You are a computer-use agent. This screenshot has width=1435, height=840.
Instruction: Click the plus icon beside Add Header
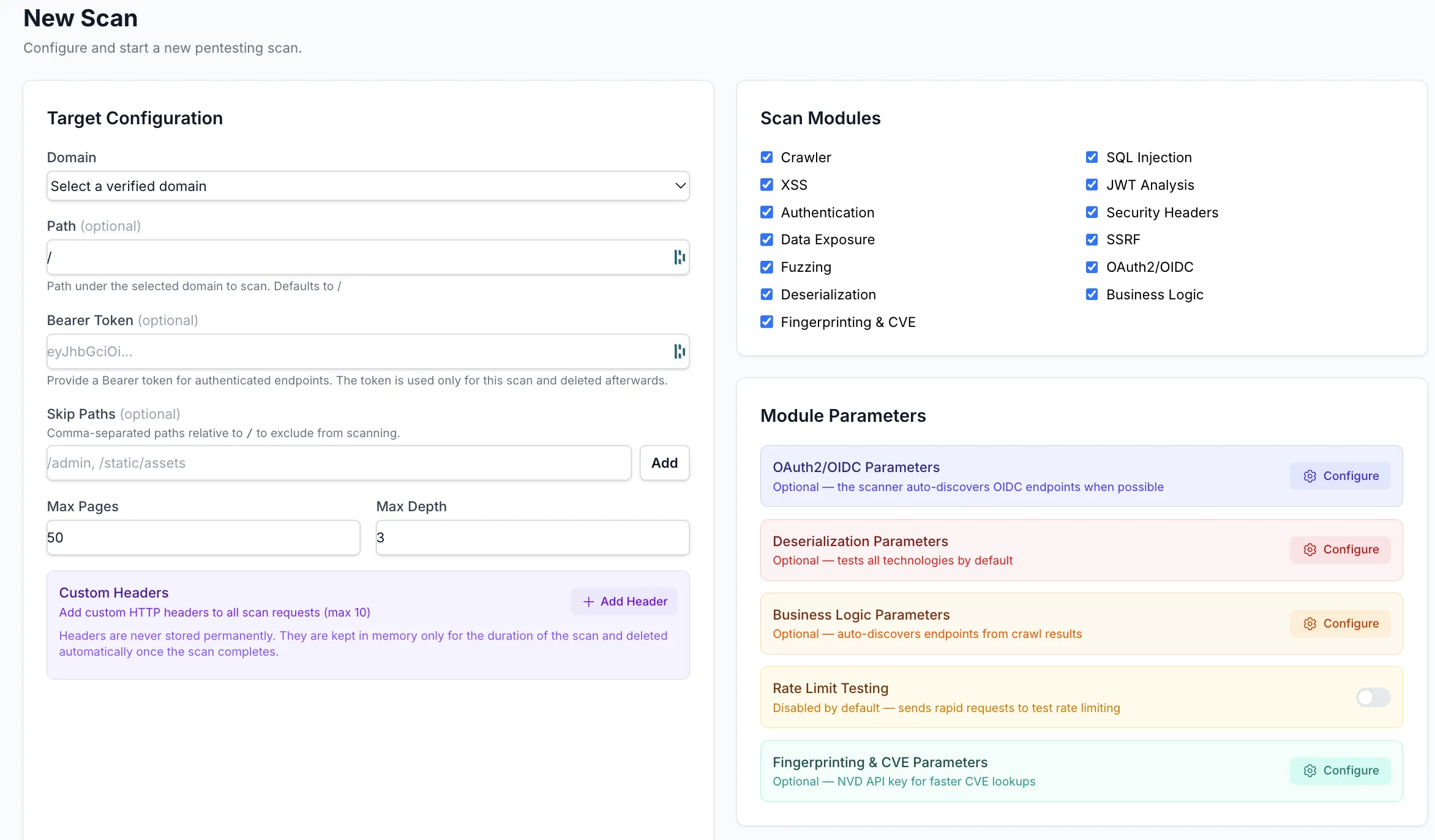(x=588, y=601)
